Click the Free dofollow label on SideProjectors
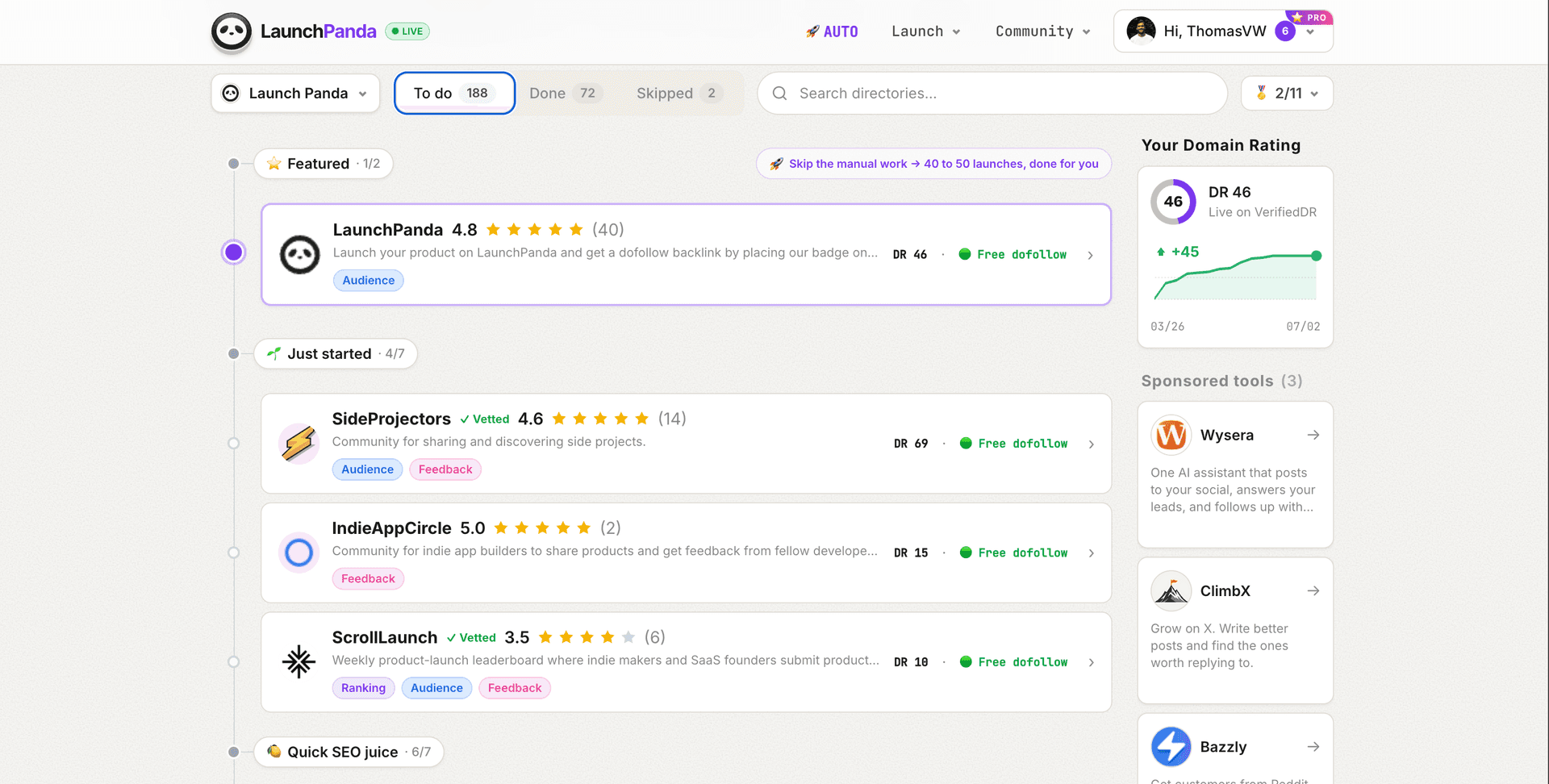 pos(1023,444)
